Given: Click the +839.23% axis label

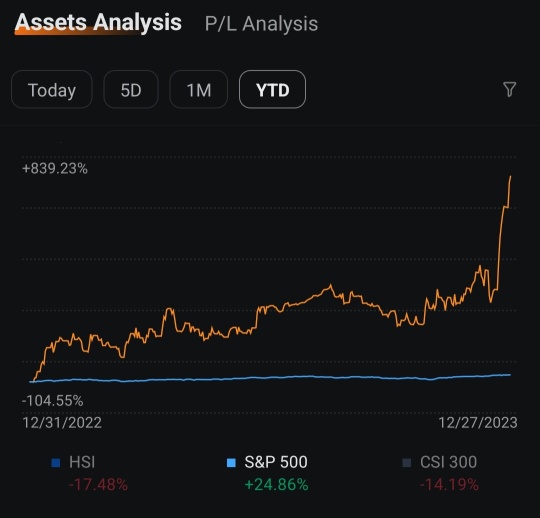Looking at the screenshot, I should [x=55, y=169].
